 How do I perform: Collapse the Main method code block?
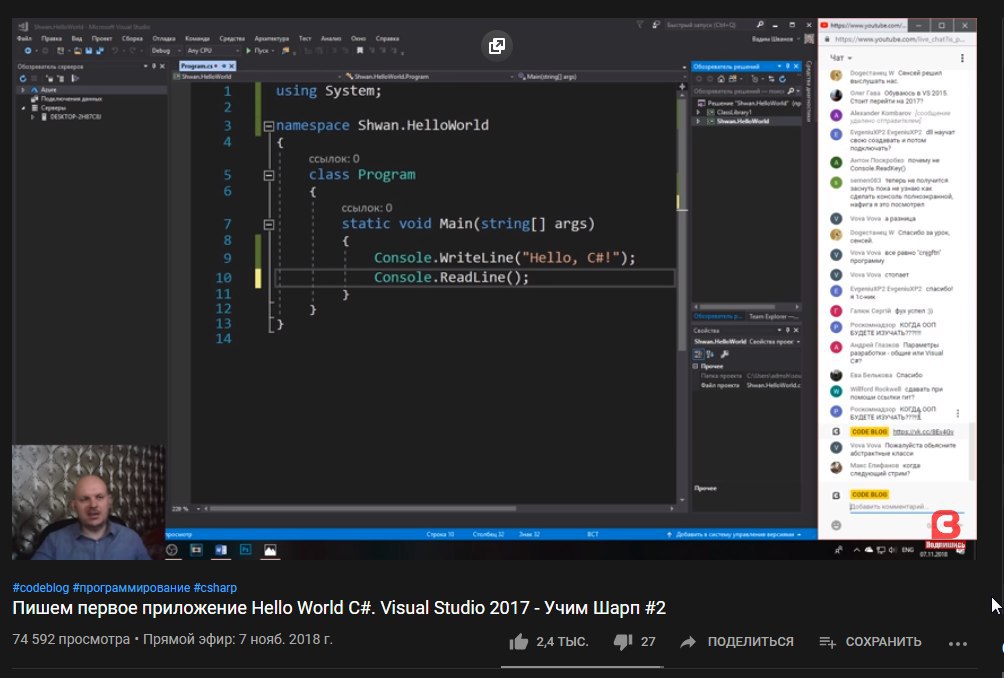pyautogui.click(x=269, y=225)
